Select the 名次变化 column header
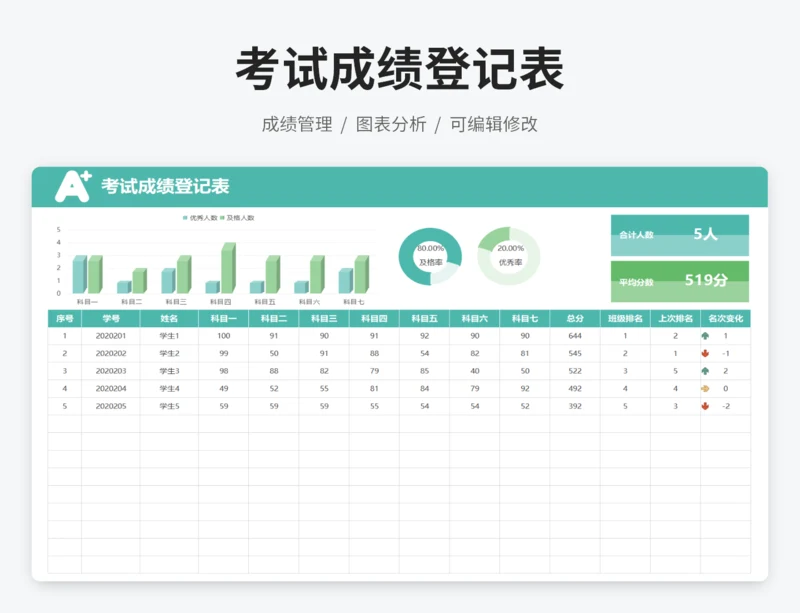The width and height of the screenshot is (800, 613). click(726, 318)
